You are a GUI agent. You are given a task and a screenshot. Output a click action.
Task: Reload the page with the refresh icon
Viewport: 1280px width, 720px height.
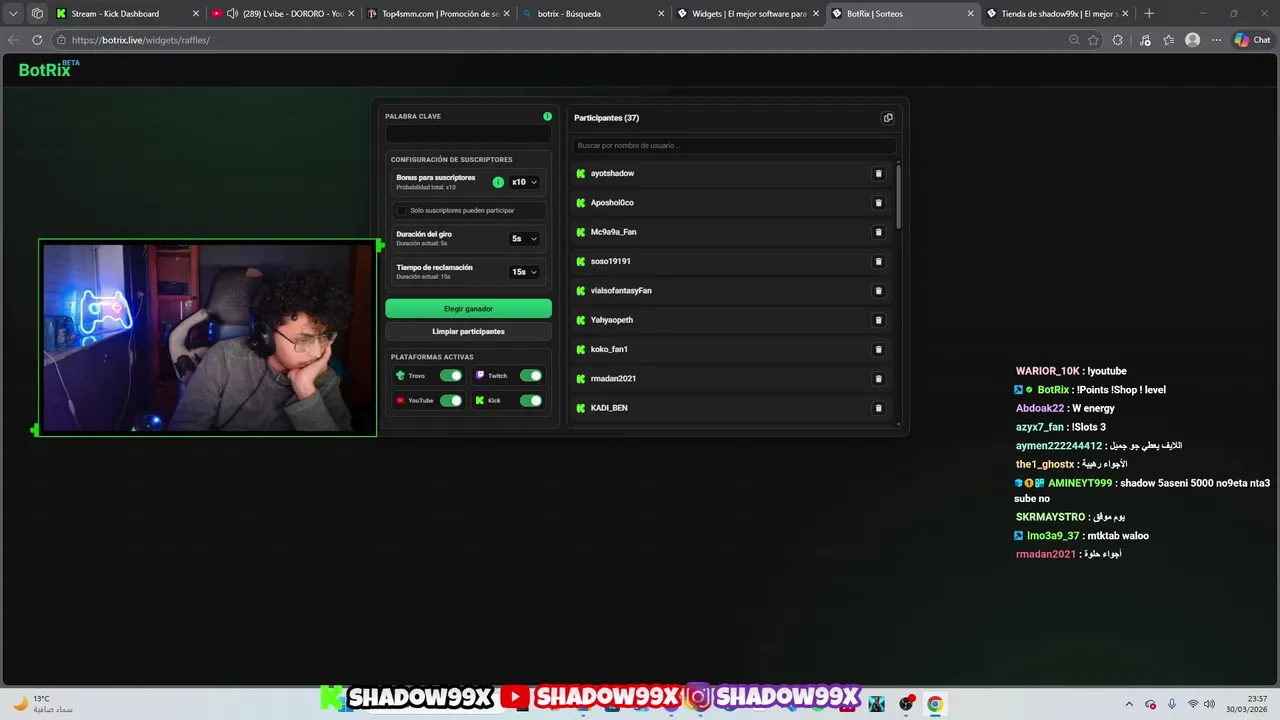coord(37,40)
